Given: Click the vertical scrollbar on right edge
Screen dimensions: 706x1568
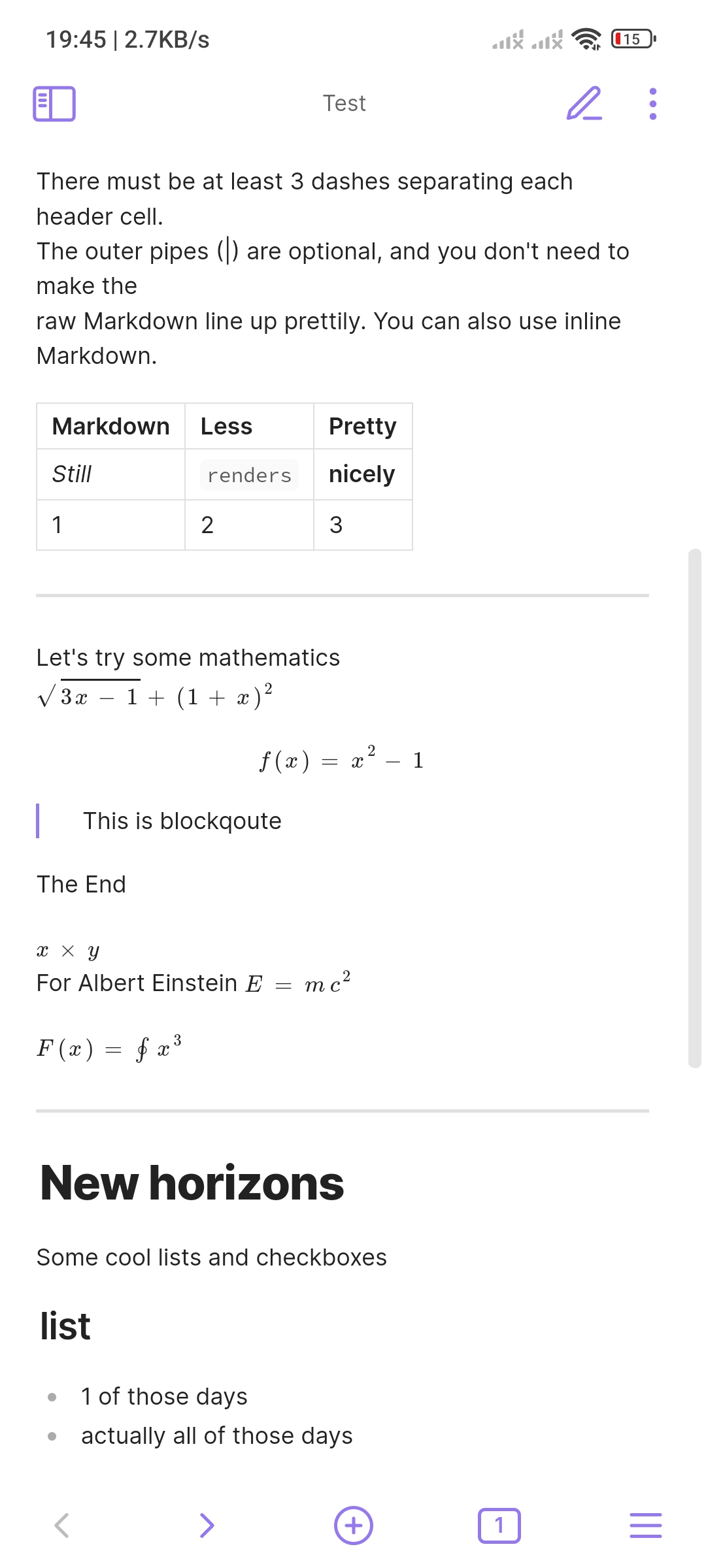Looking at the screenshot, I should click(694, 809).
